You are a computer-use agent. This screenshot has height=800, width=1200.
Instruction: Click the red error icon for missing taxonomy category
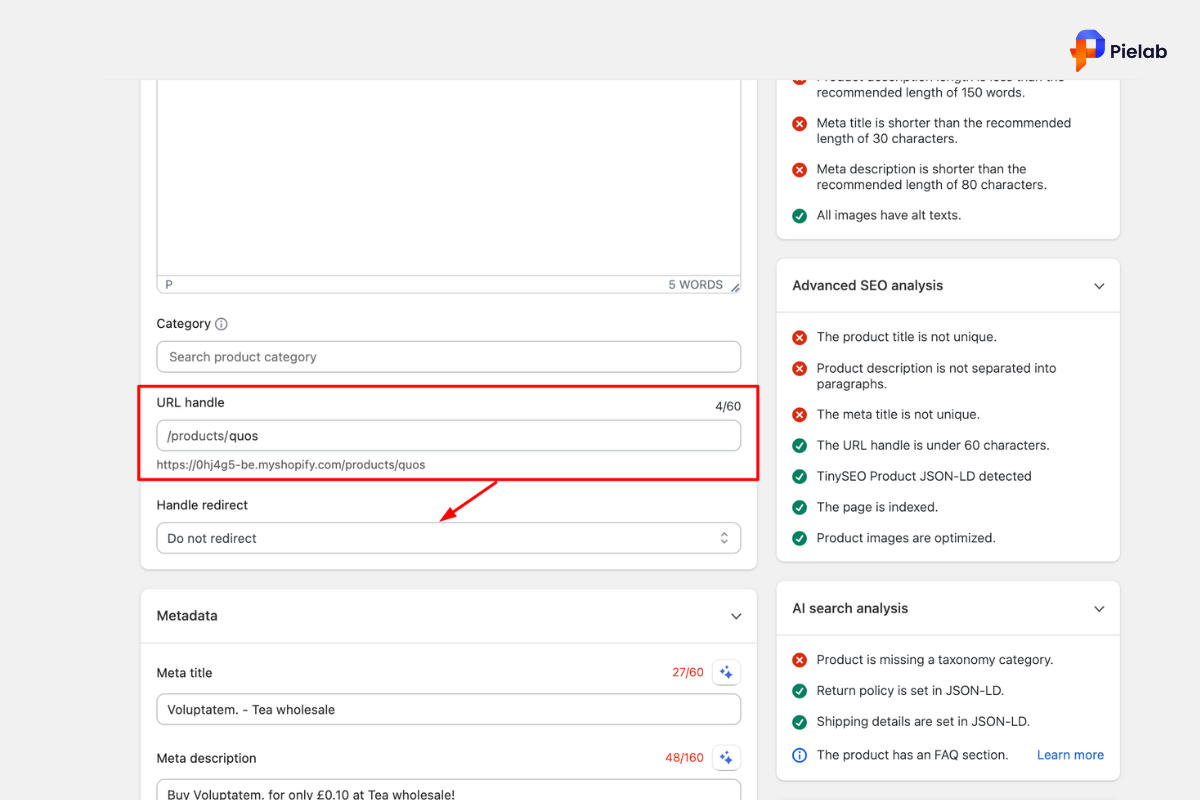pos(799,660)
